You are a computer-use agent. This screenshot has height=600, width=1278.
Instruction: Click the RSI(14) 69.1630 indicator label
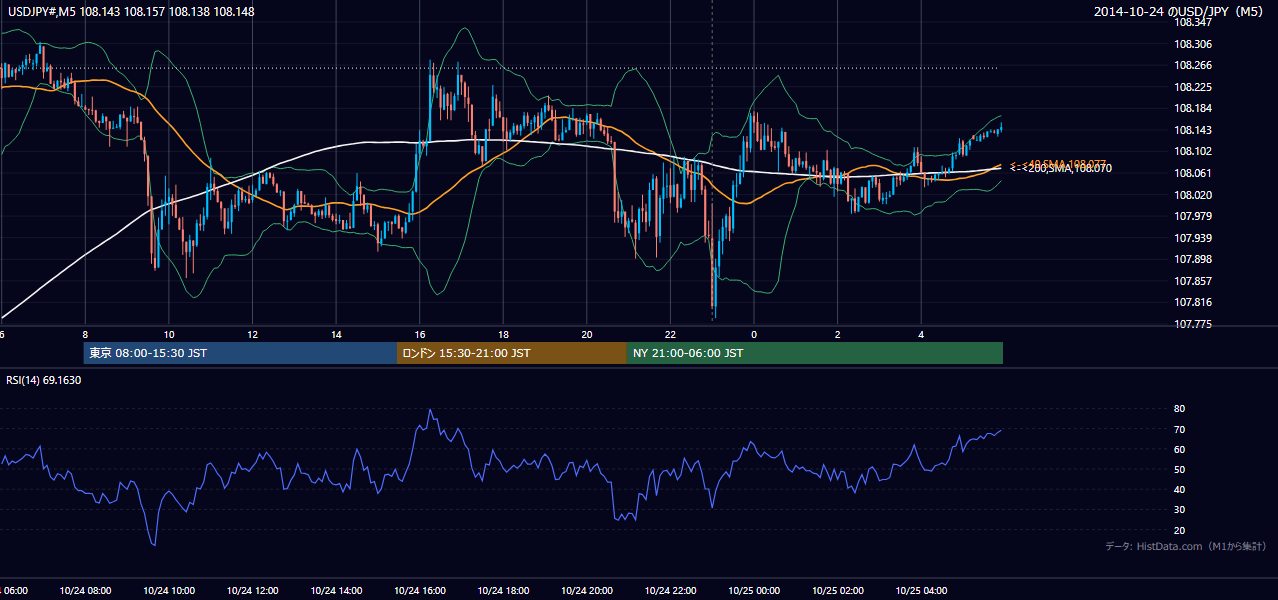coord(44,380)
